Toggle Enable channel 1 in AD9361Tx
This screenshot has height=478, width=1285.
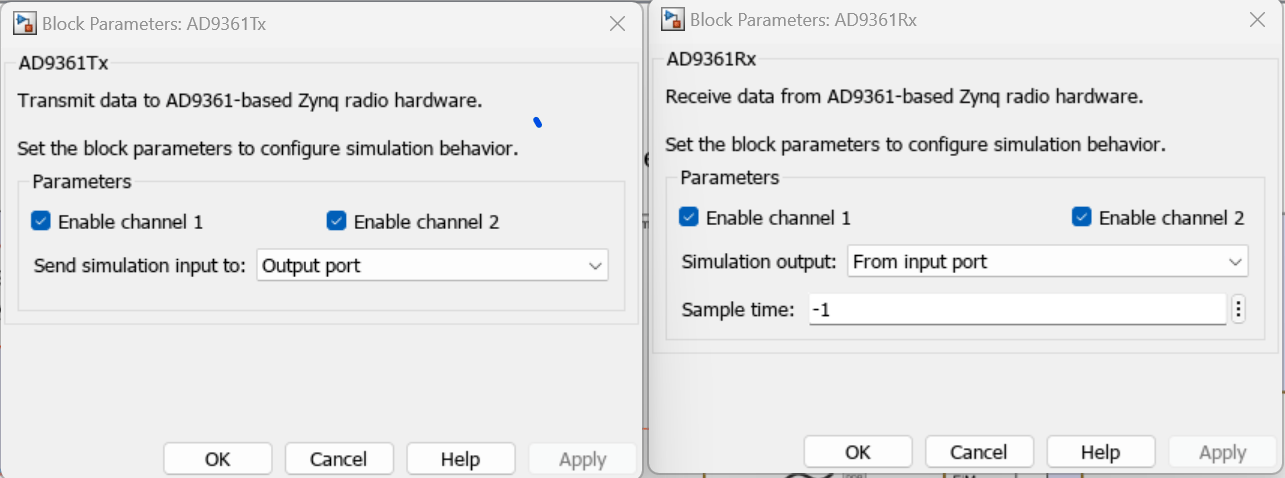click(x=41, y=222)
